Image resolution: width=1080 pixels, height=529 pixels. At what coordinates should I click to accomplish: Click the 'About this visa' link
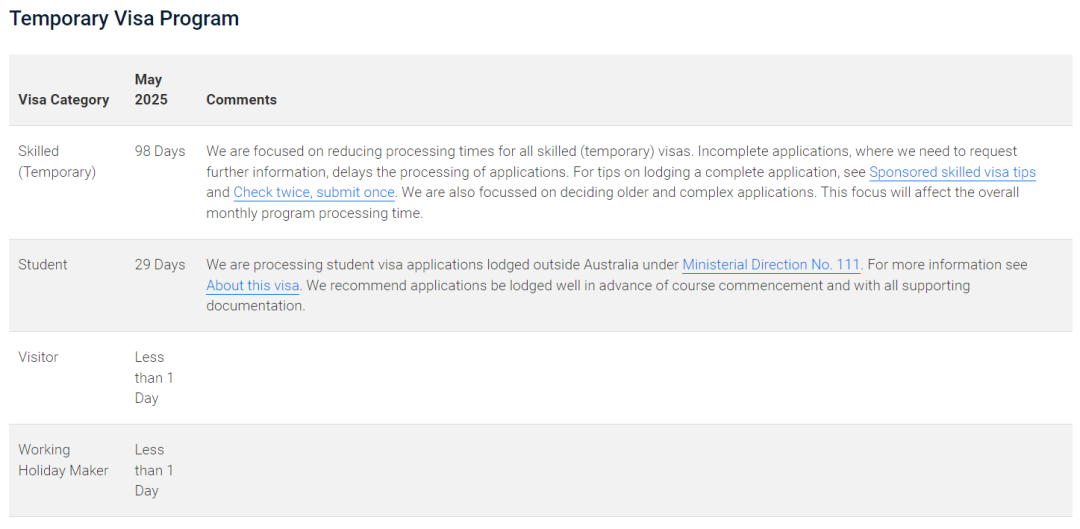(x=253, y=285)
